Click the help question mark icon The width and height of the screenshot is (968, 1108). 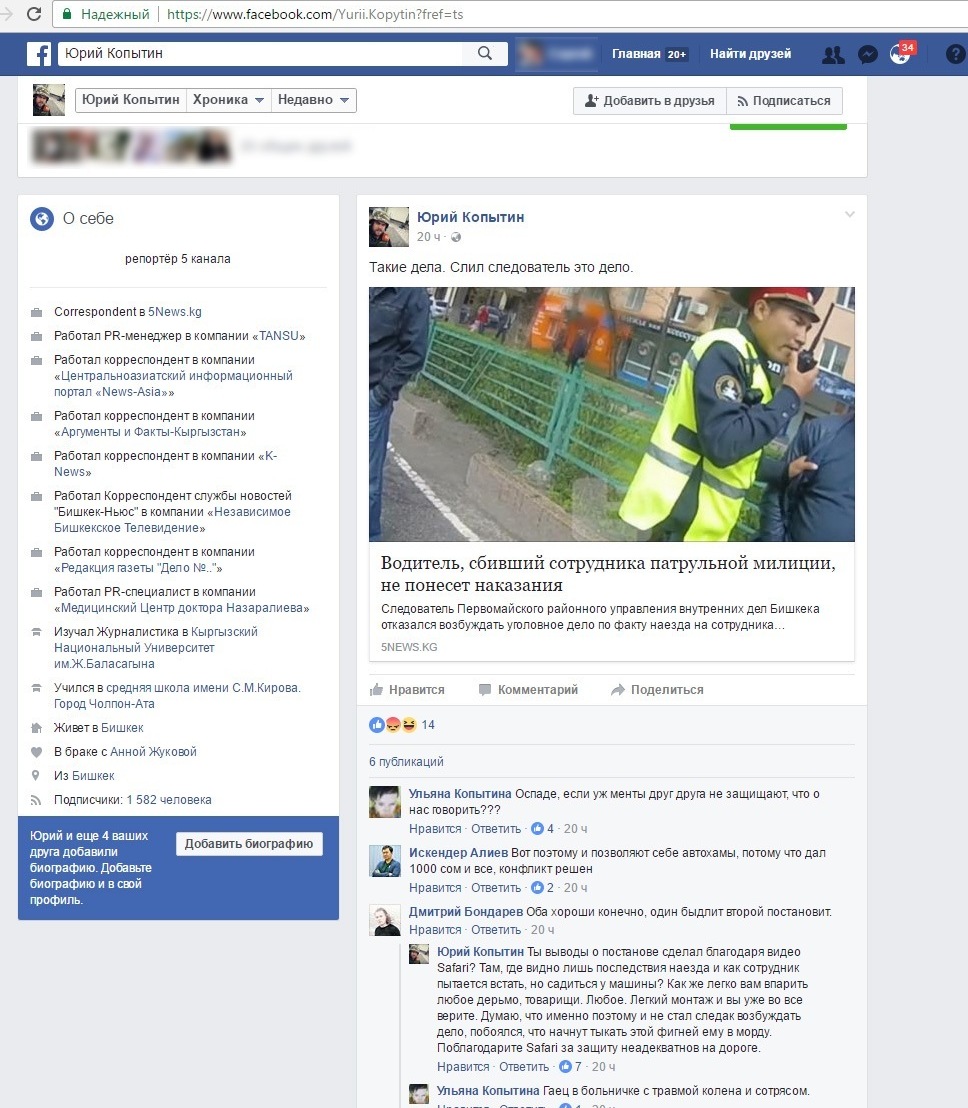click(x=955, y=55)
